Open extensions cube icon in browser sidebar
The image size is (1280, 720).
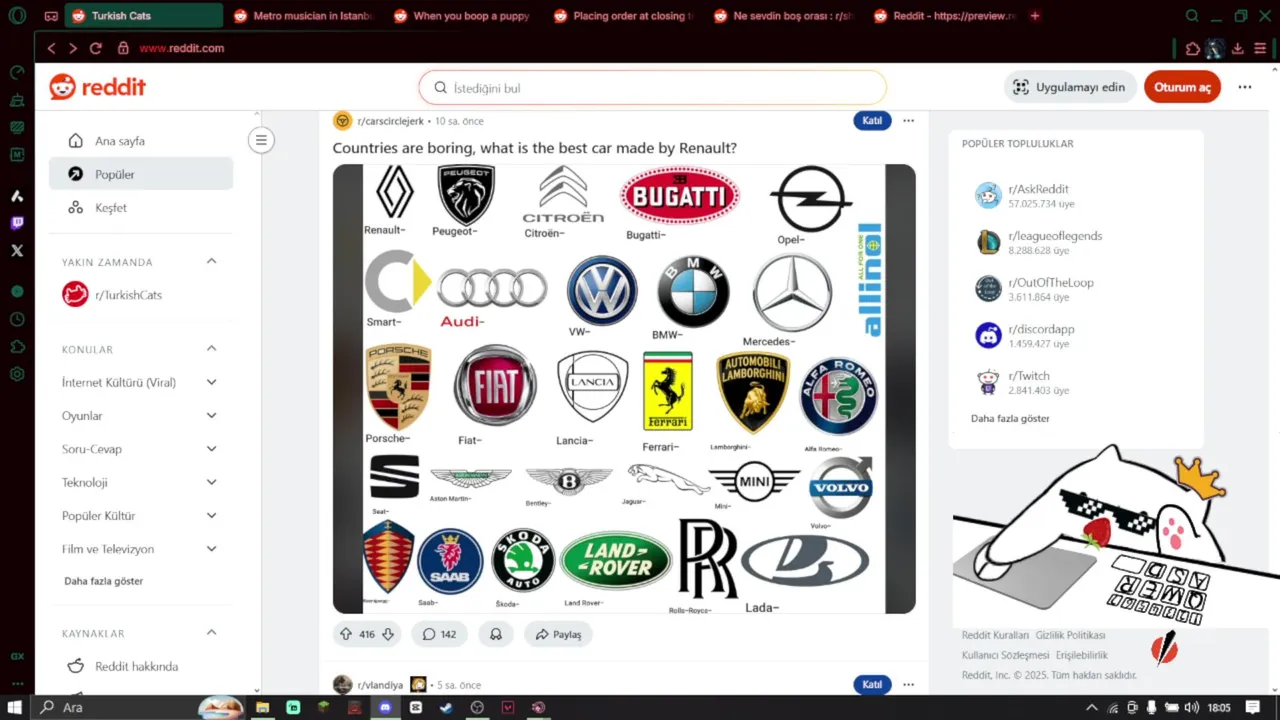point(17,347)
